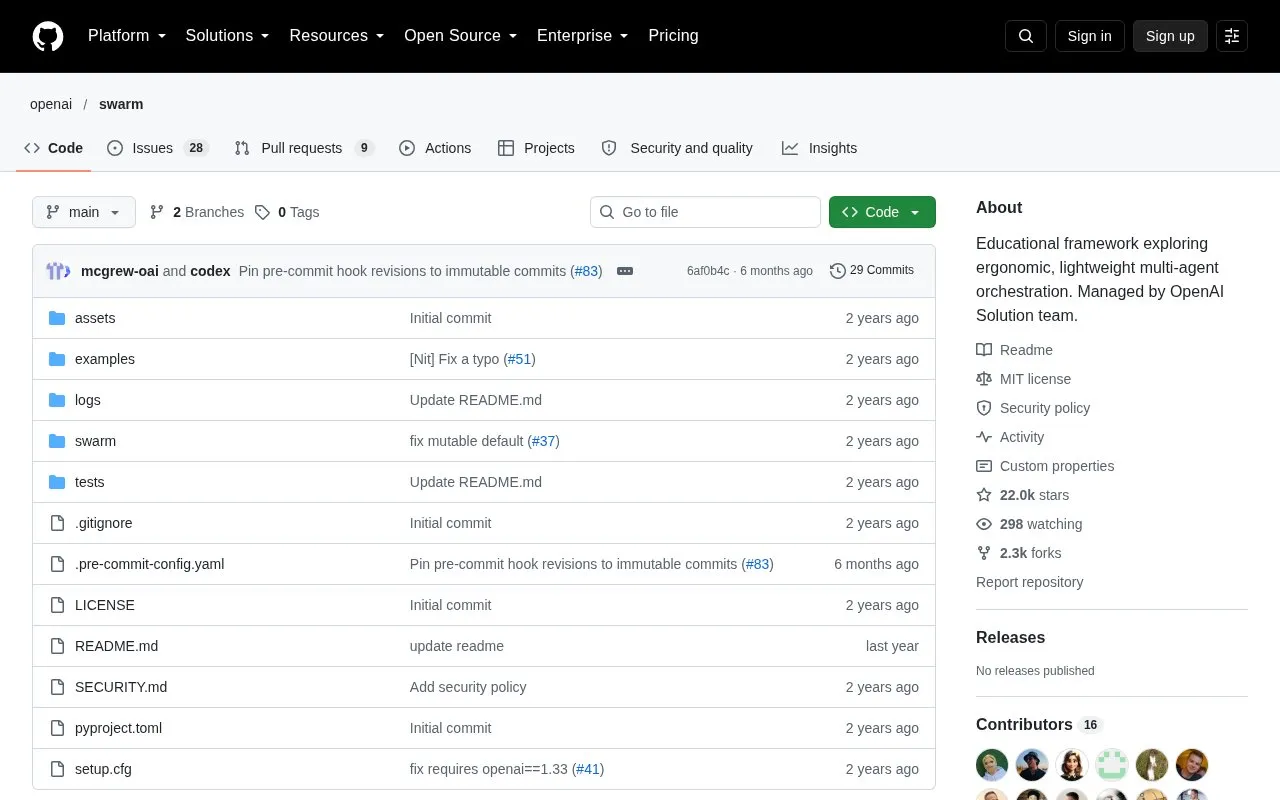Click the Activity pulse icon
This screenshot has width=1280, height=800.
(984, 437)
